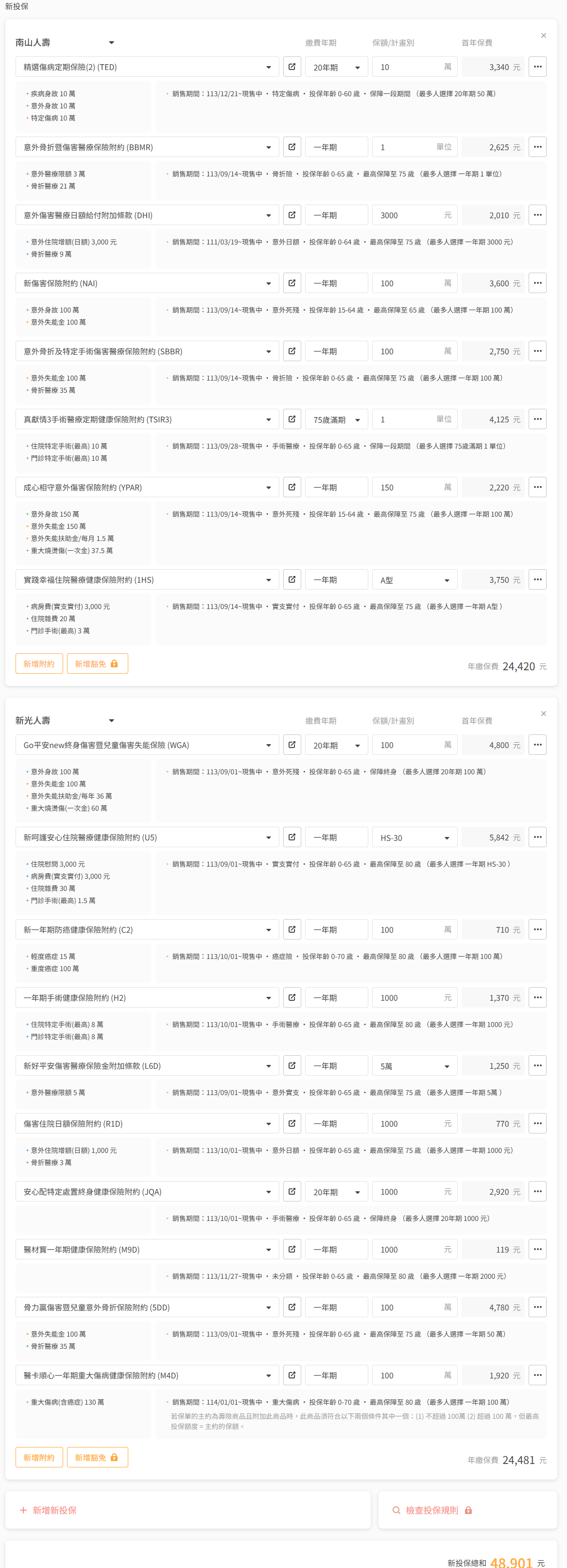Screen dimensions: 567x1568
Task: Open the 20年期 payment term dropdown for TED
Action: pos(336,68)
